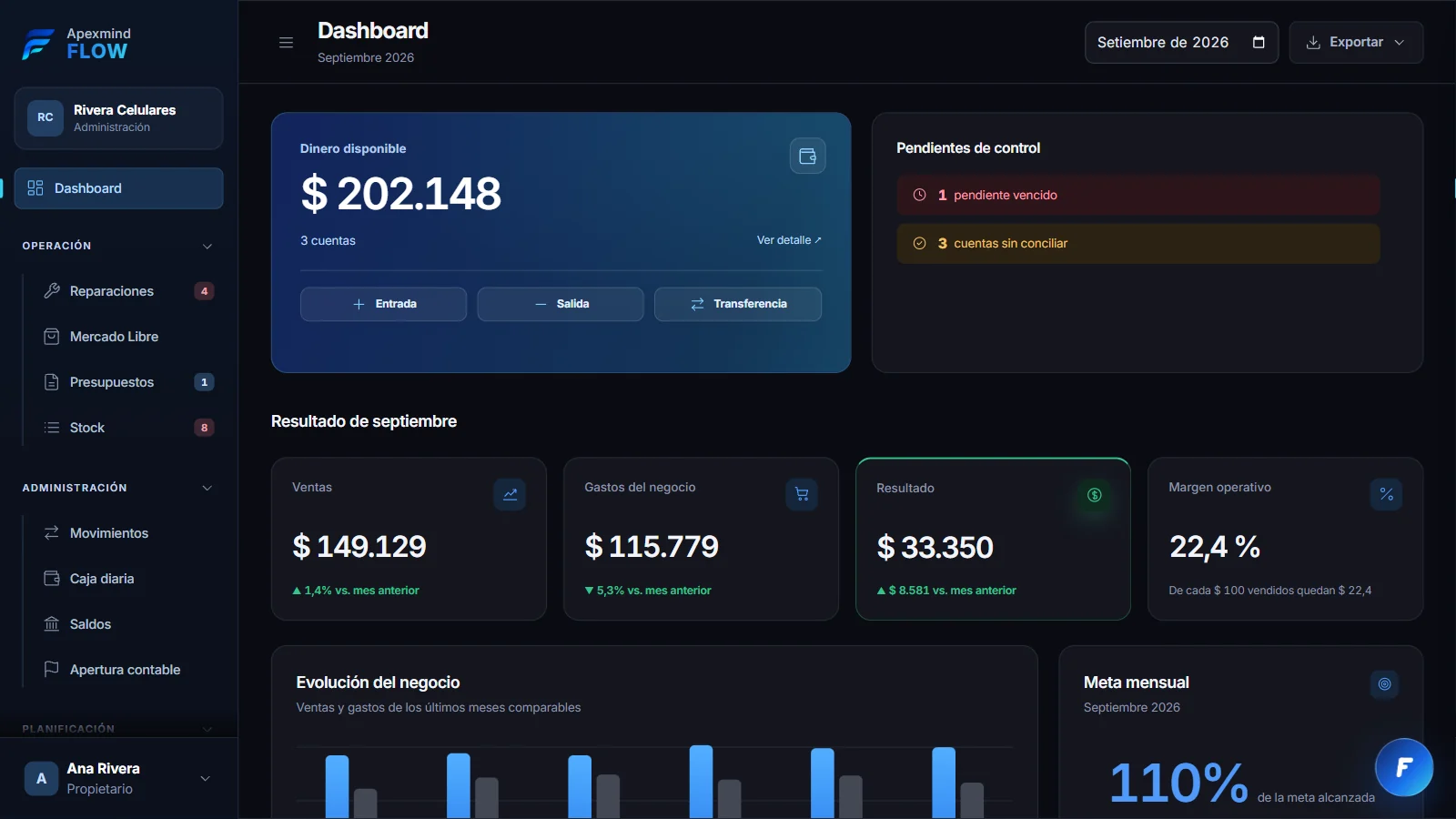The width and height of the screenshot is (1456, 819).
Task: Click the $ 202.148 available balance
Action: point(401,193)
